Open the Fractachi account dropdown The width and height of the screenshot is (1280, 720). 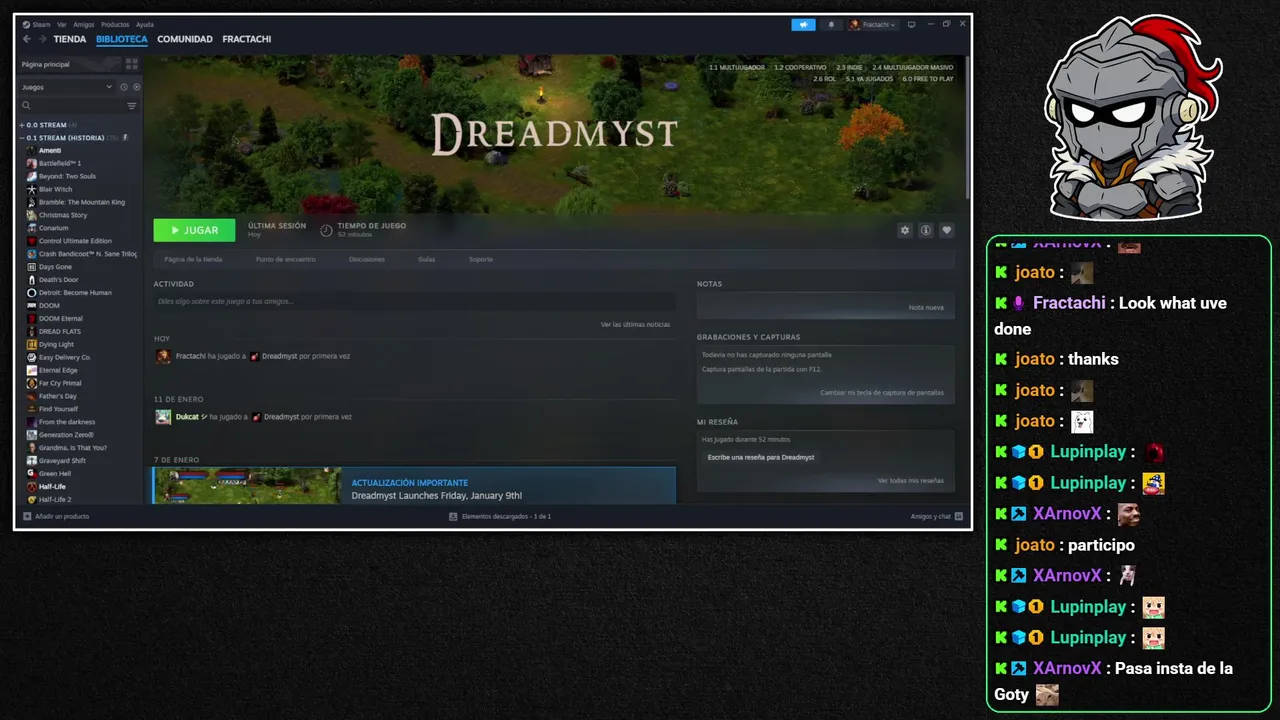872,24
